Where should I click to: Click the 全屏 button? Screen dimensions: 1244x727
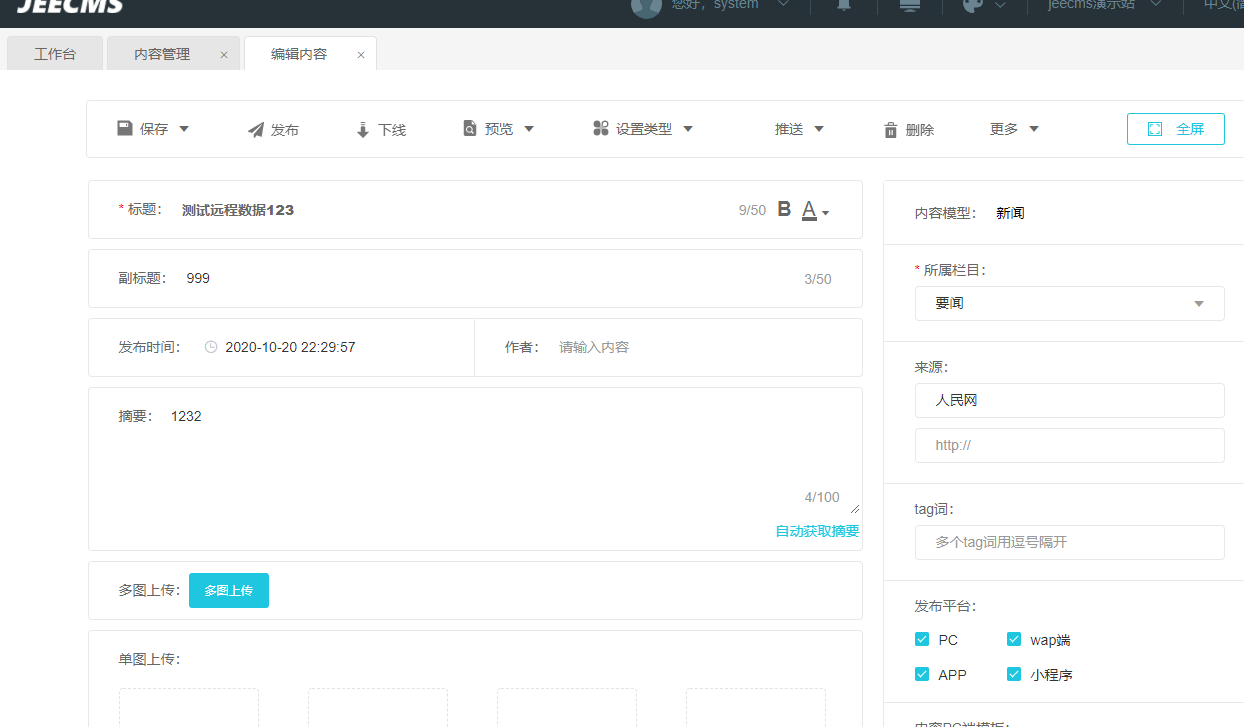1175,129
